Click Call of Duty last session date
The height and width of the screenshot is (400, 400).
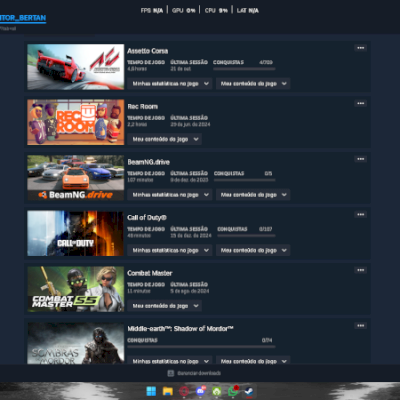point(191,235)
